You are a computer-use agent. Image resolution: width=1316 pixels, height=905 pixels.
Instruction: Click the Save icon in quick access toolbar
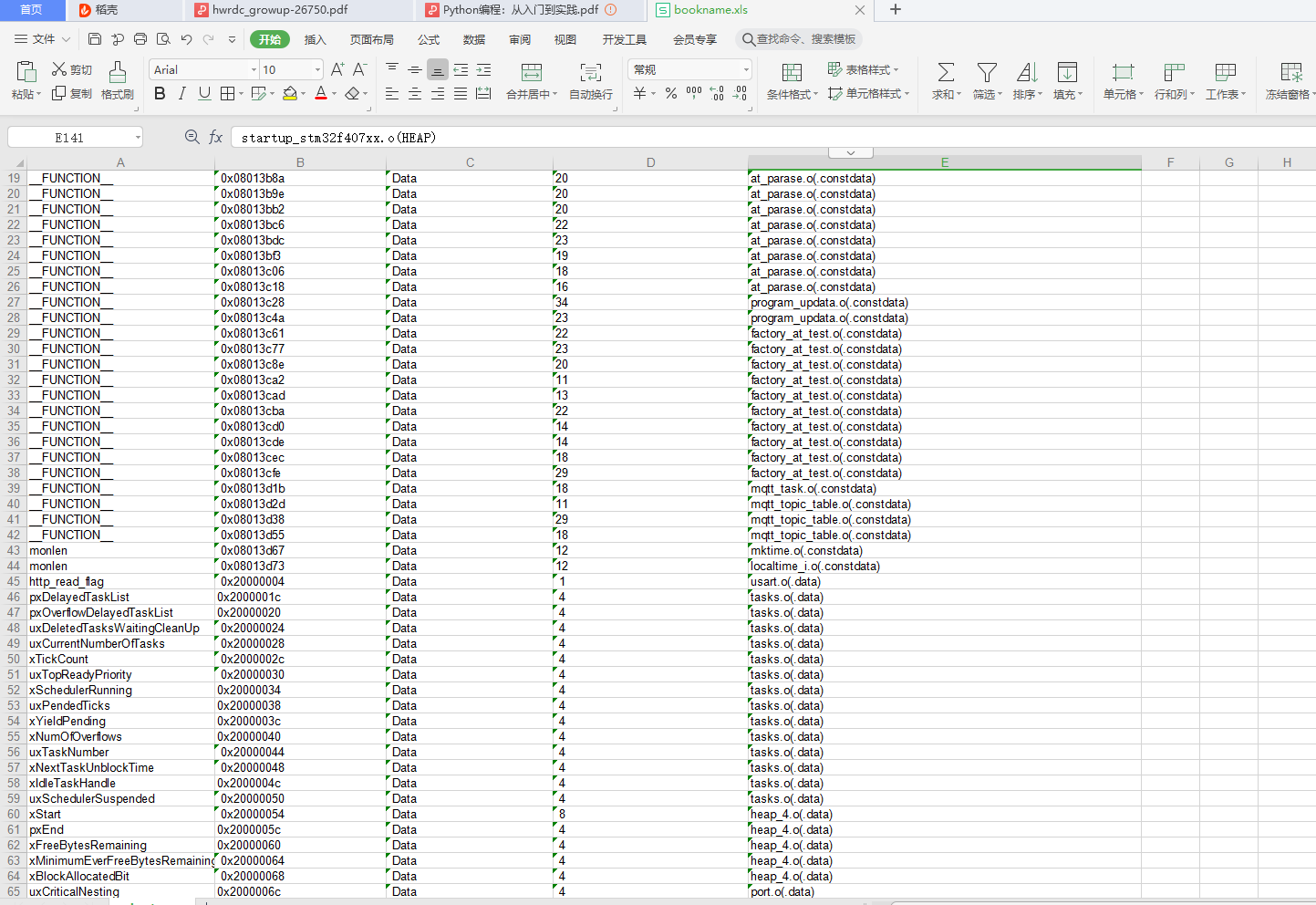tap(95, 39)
